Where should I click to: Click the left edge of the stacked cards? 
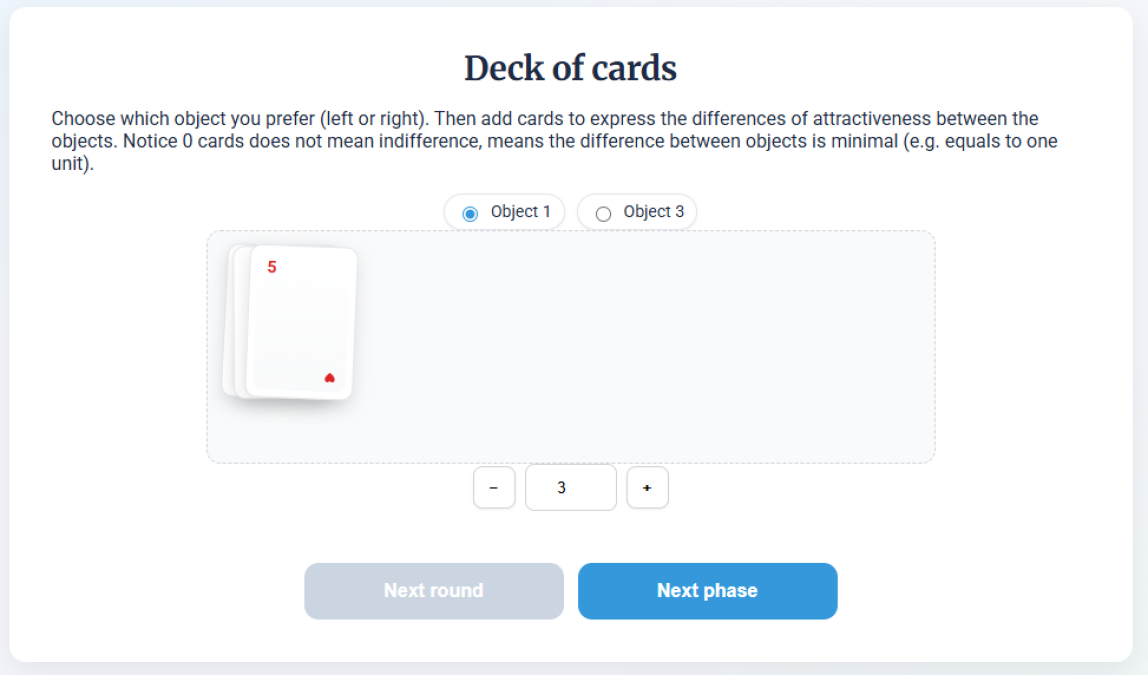tap(227, 320)
